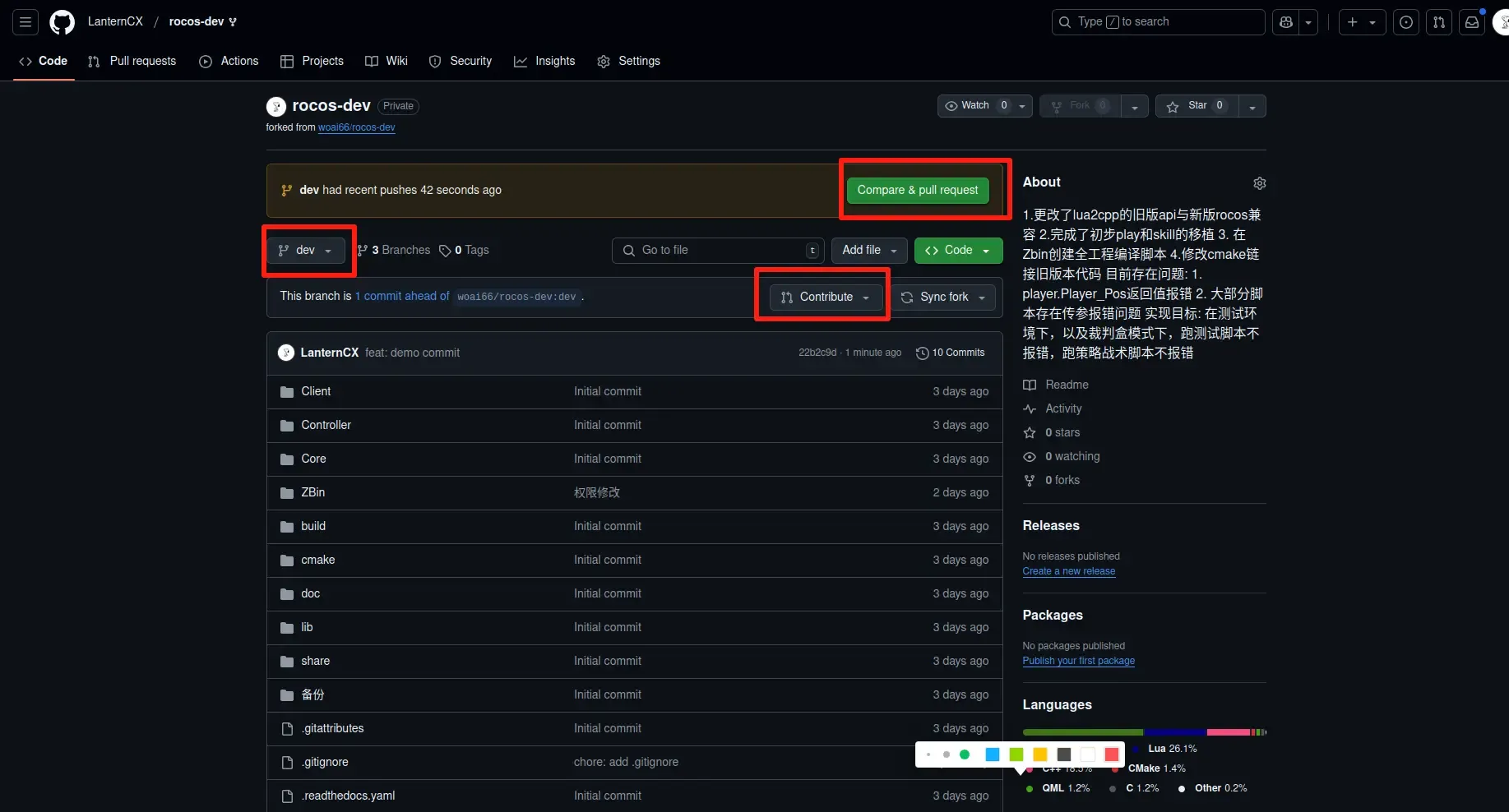Focus the Go to file input
Image resolution: width=1509 pixels, height=812 pixels.
click(x=718, y=251)
